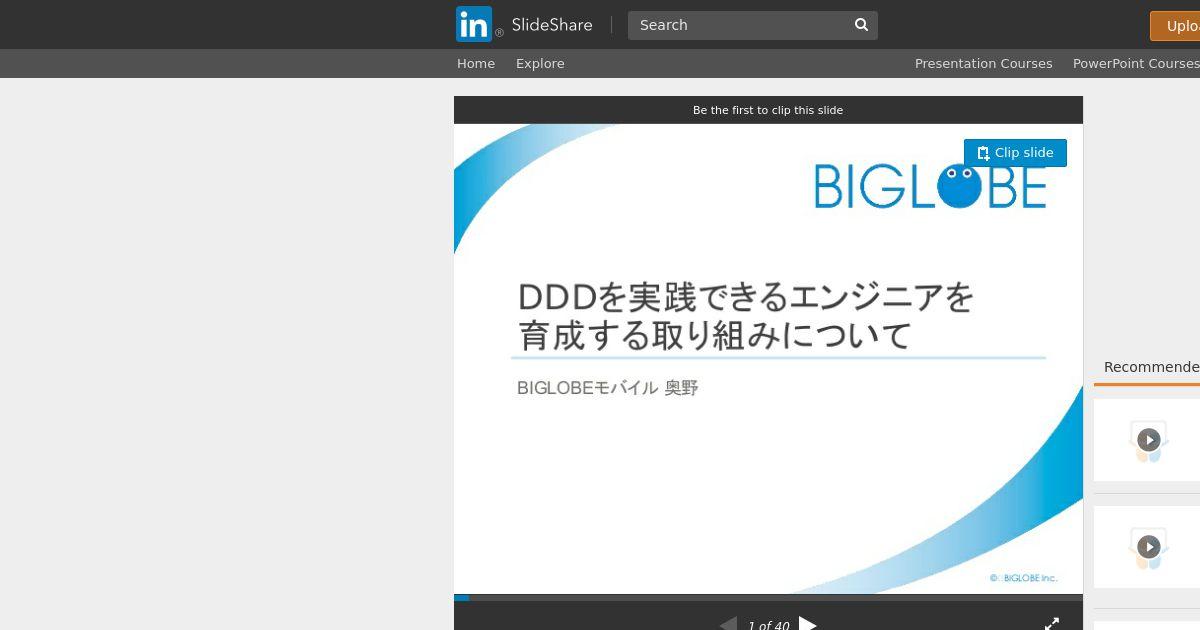Viewport: 1200px width, 630px height.
Task: Click the orange Upload button
Action: [x=1176, y=26]
